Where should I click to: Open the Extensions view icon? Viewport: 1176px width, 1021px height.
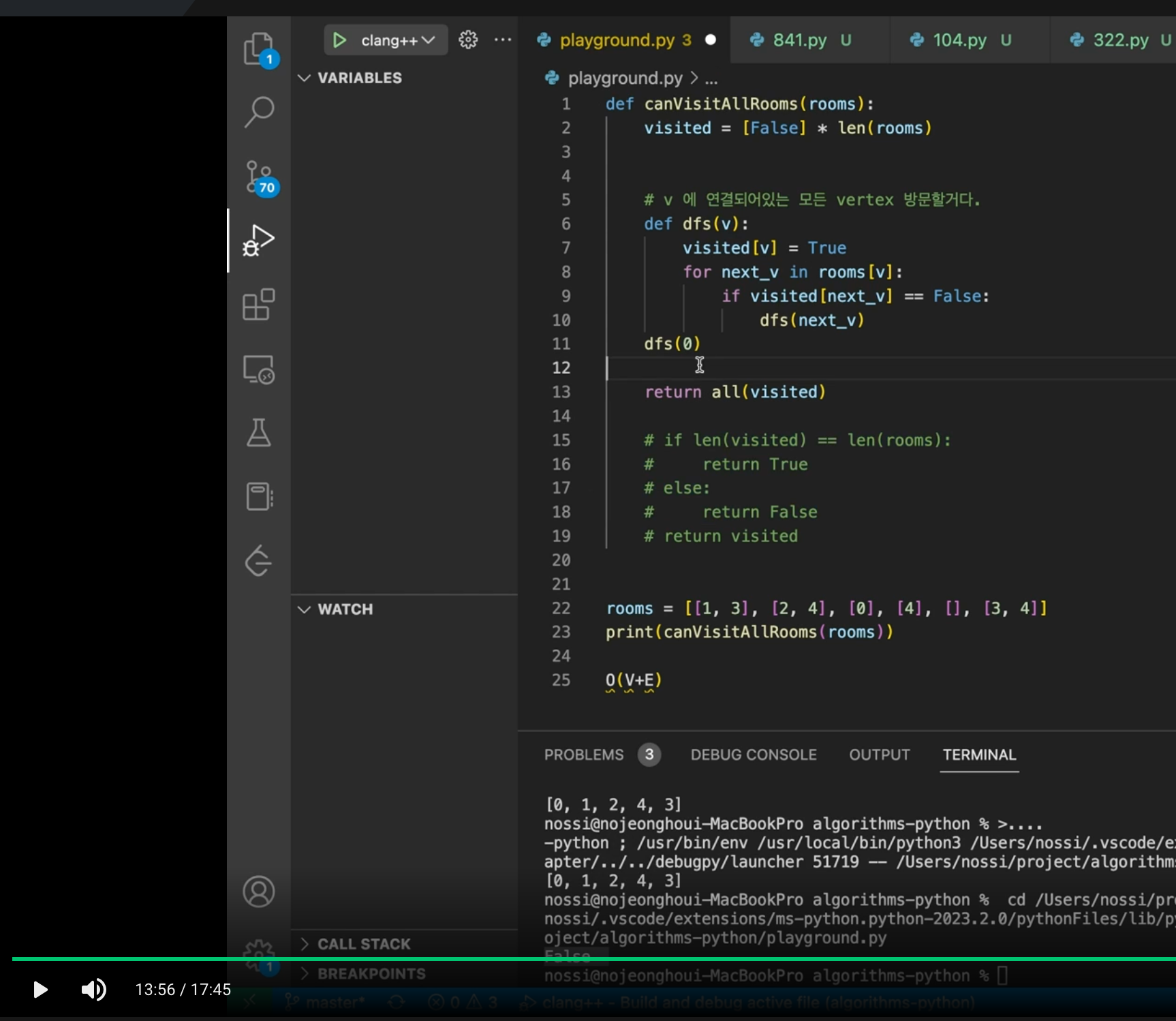(259, 304)
